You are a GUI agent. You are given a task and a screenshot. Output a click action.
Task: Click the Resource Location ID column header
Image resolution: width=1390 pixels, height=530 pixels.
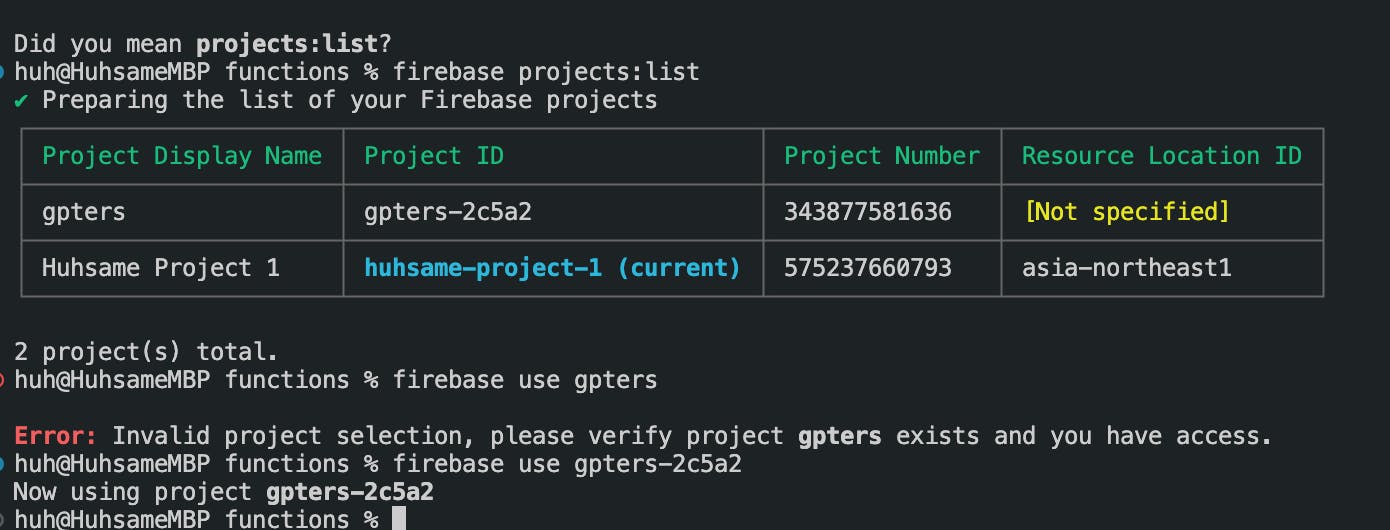tap(1162, 156)
